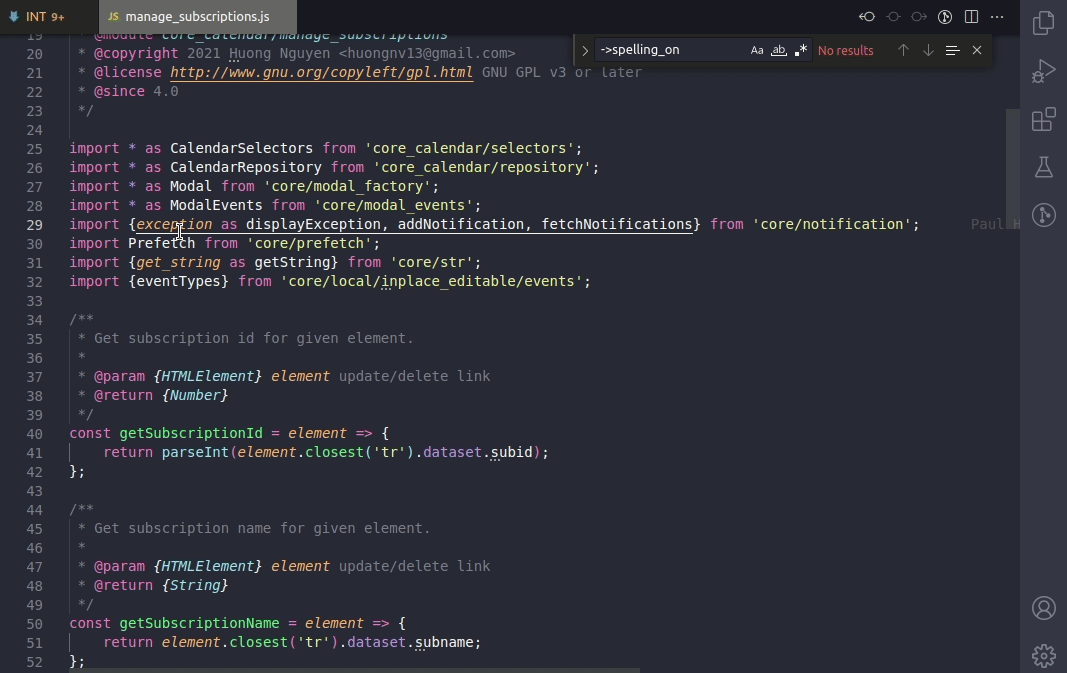This screenshot has height=673, width=1067.
Task: Open the Extensions view
Action: (x=1043, y=119)
